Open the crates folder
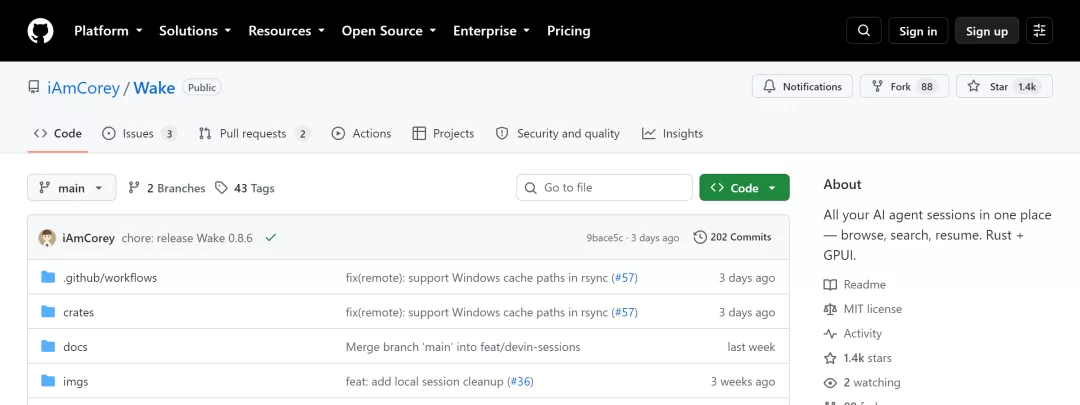Viewport: 1080px width, 405px height. (x=79, y=312)
